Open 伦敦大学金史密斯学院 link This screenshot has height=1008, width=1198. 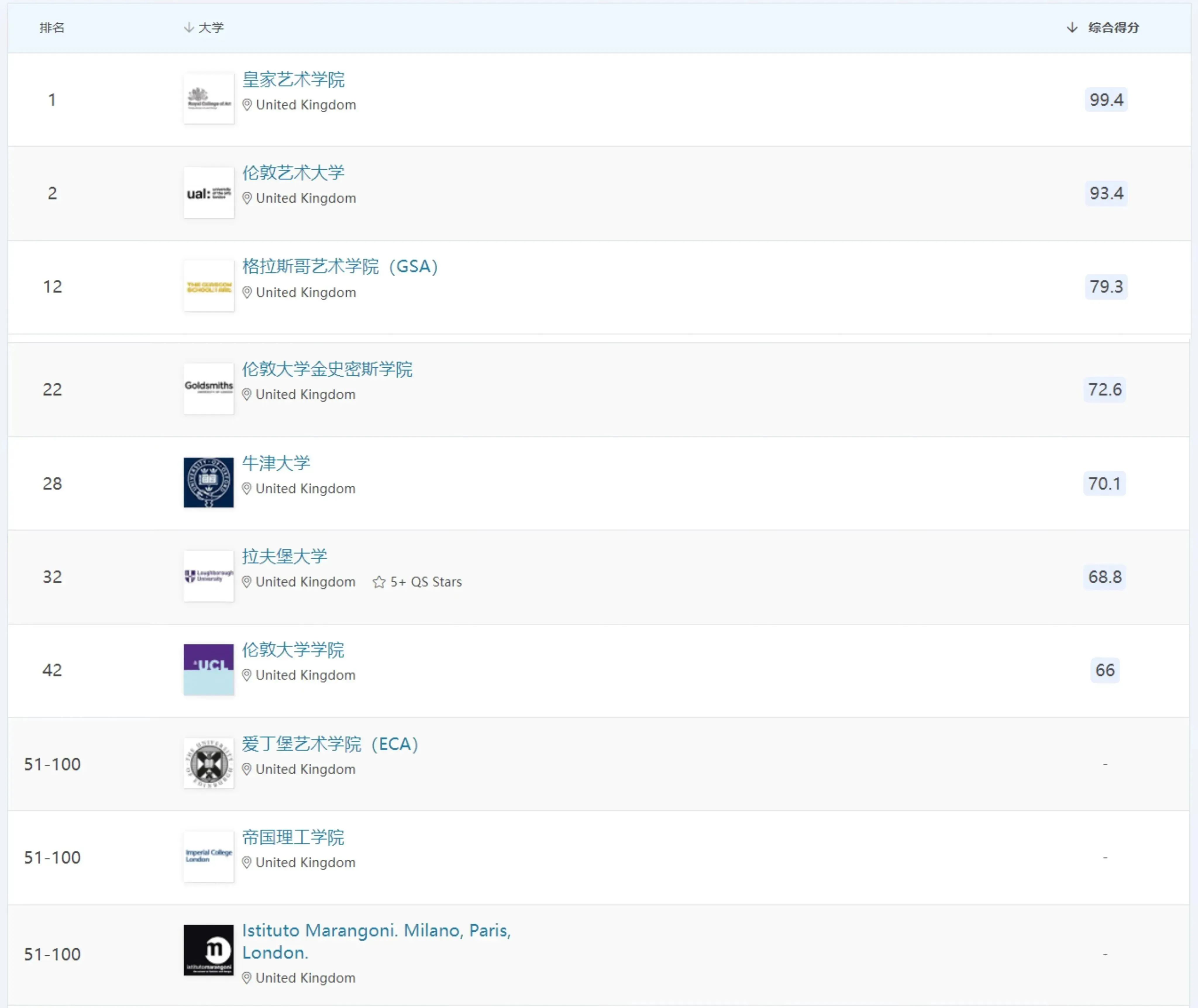pos(327,369)
